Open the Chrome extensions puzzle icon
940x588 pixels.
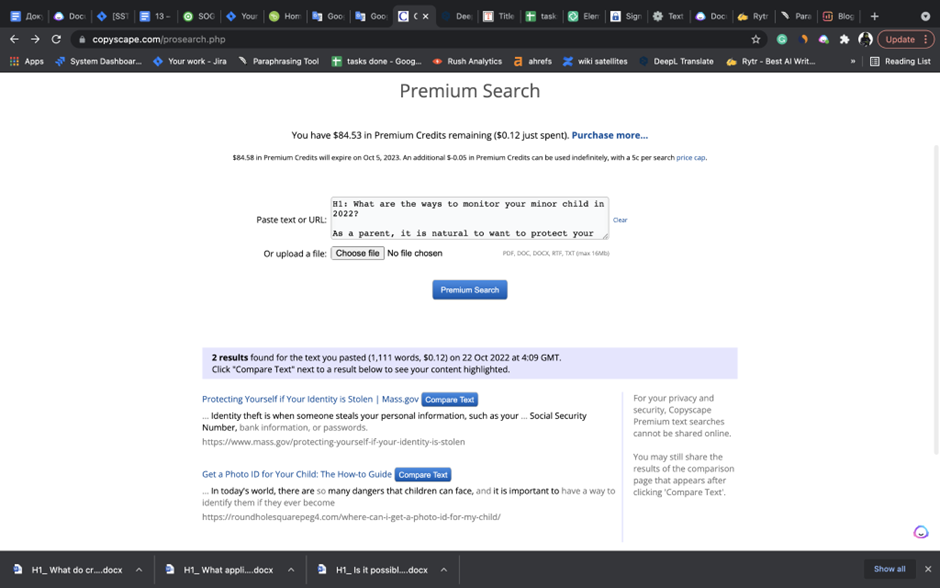point(844,39)
